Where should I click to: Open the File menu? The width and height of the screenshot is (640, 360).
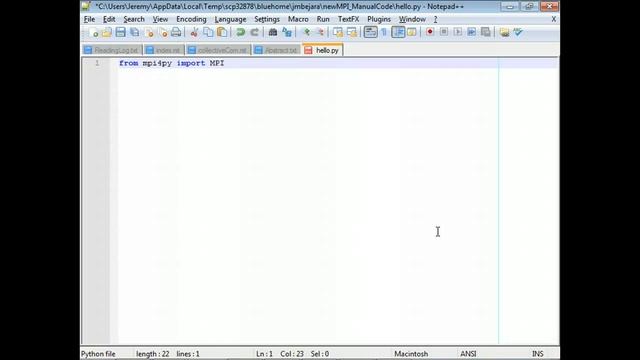[89, 19]
